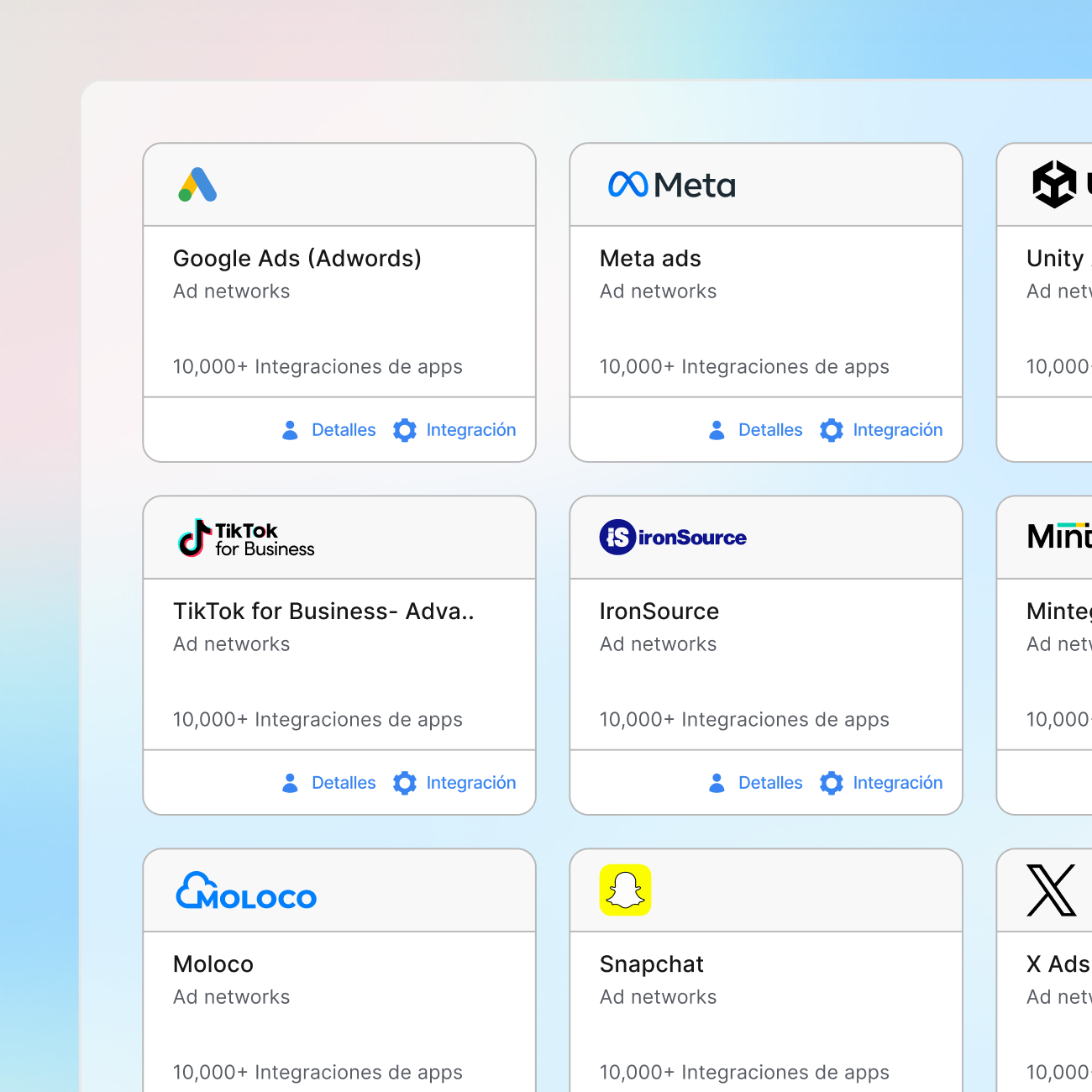This screenshot has width=1092, height=1092.
Task: Click Ad networks under Moloco
Action: 232,997
